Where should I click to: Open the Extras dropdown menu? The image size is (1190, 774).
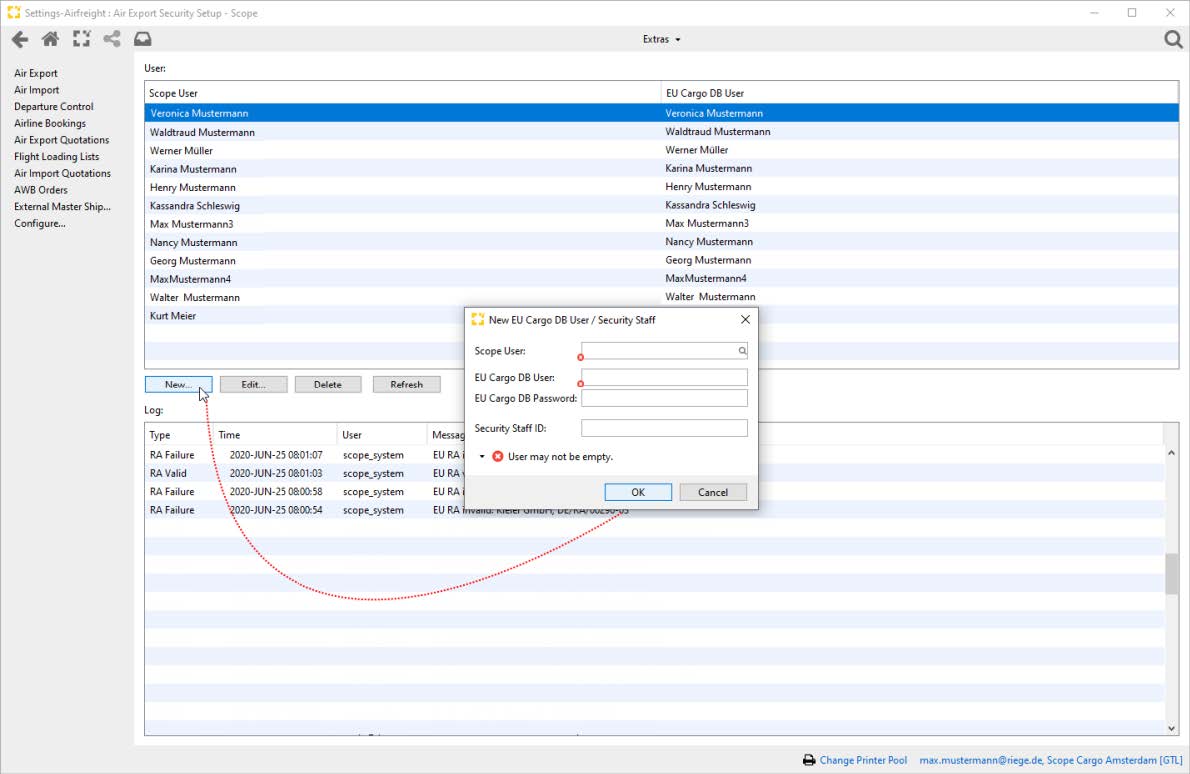[x=661, y=40]
